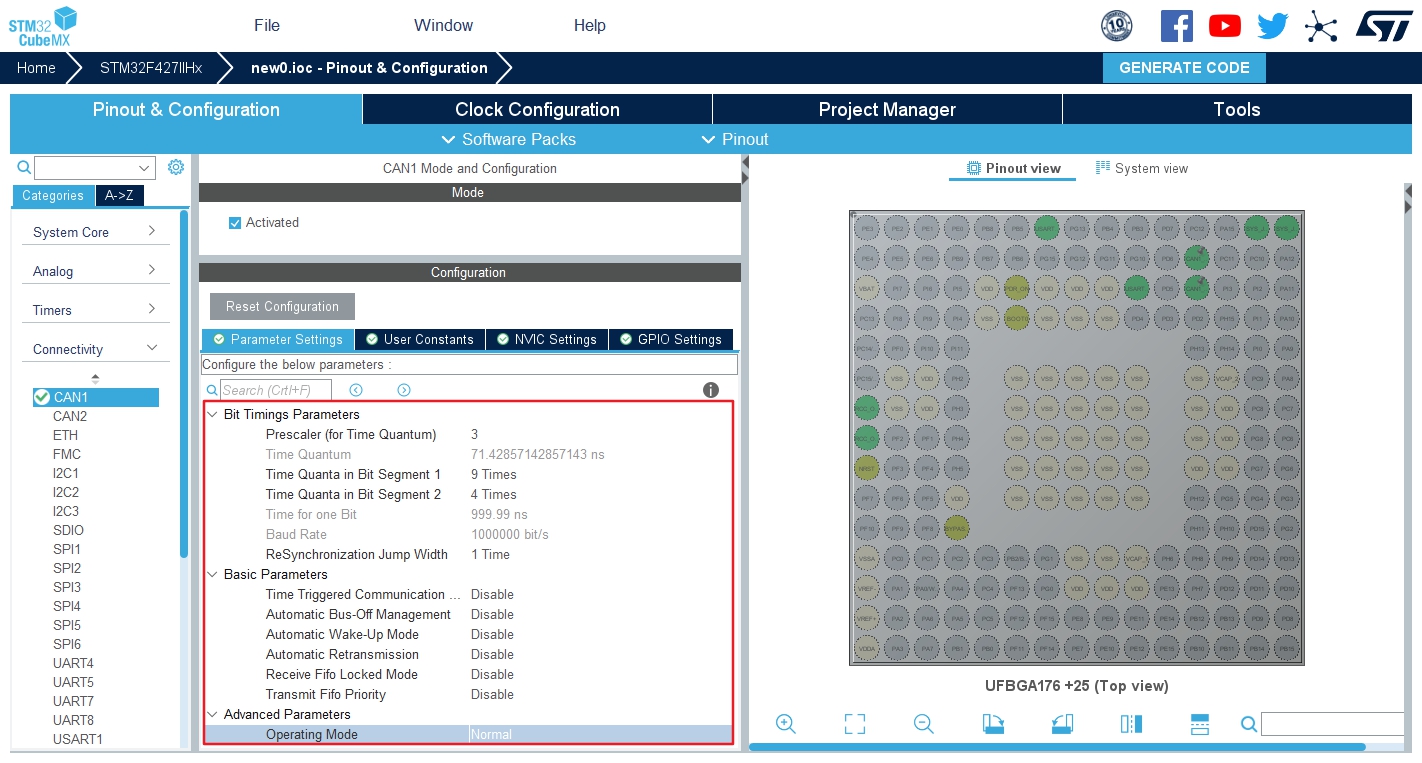1422x763 pixels.
Task: Open the peripheral search combo box dropdown
Action: (145, 168)
